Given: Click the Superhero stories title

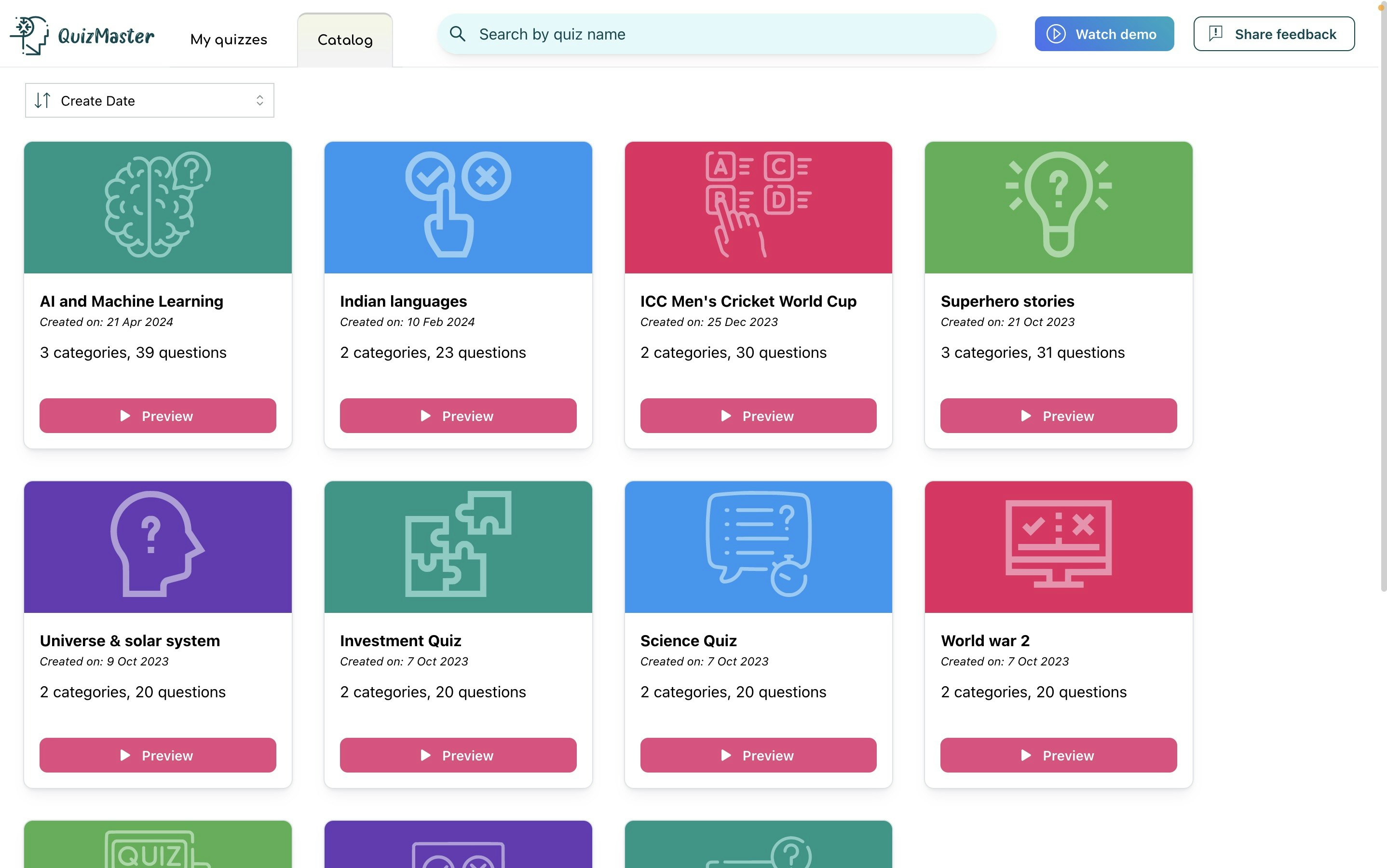Looking at the screenshot, I should click(x=1007, y=301).
